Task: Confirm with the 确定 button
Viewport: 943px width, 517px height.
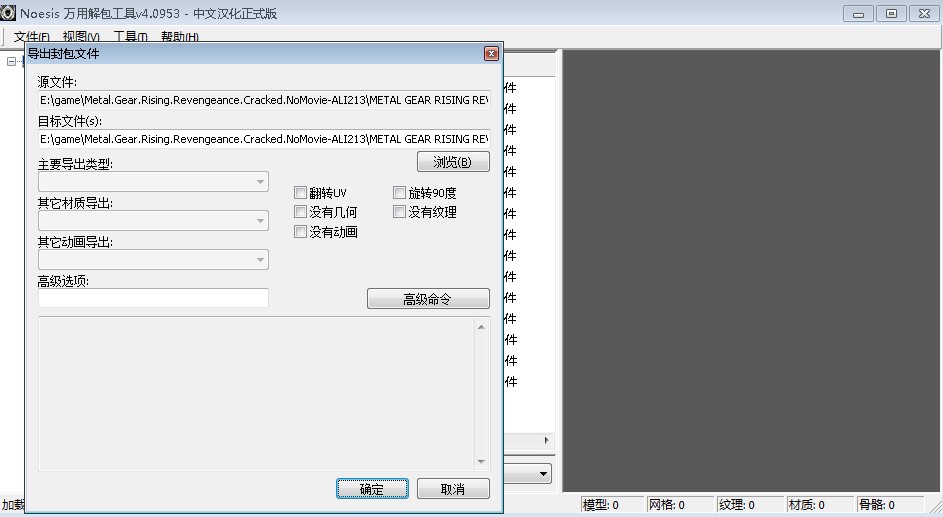Action: pyautogui.click(x=372, y=489)
